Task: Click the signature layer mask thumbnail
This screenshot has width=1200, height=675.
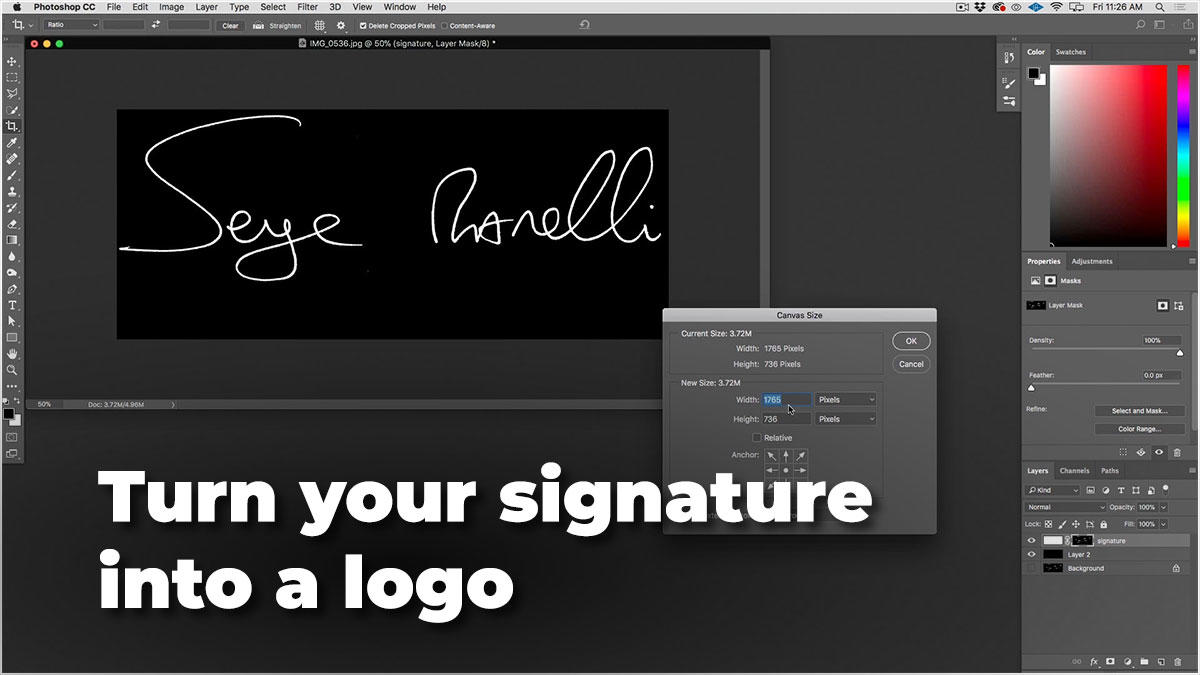Action: (1082, 541)
